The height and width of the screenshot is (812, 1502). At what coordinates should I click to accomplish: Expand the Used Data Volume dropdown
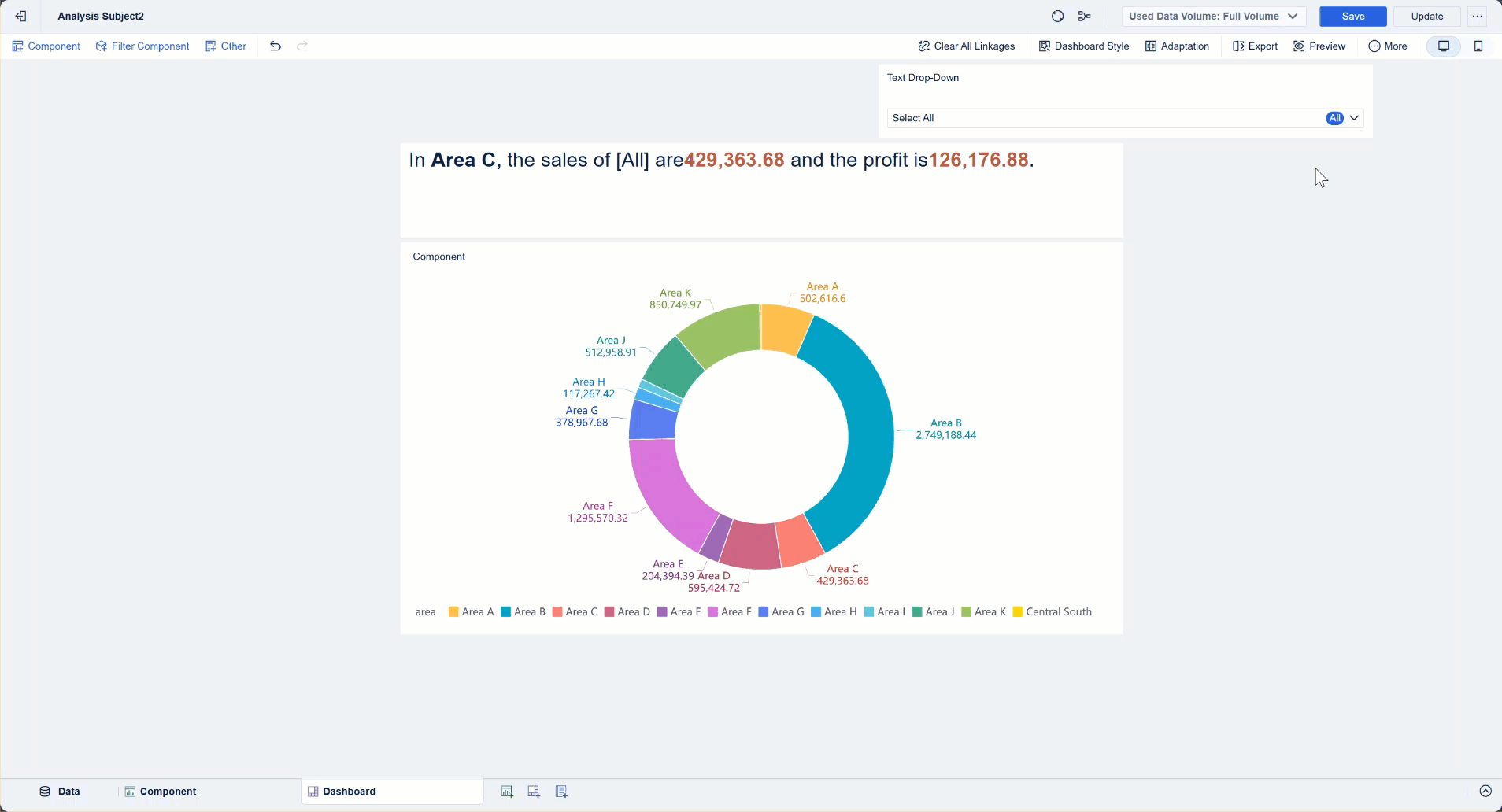pos(1213,16)
